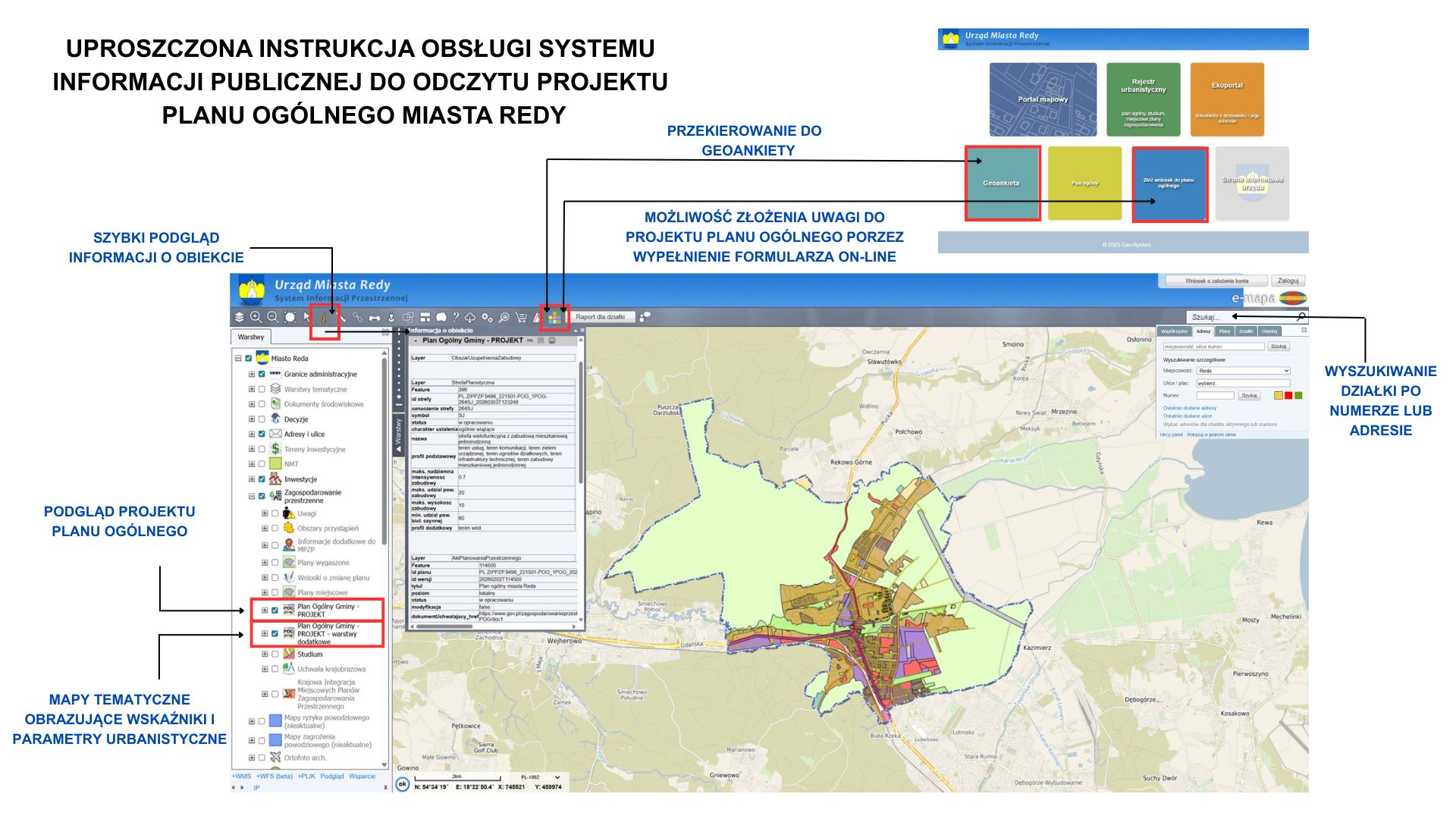Click the Reda coat of arms header logo
The width and height of the screenshot is (1456, 819).
click(x=252, y=290)
